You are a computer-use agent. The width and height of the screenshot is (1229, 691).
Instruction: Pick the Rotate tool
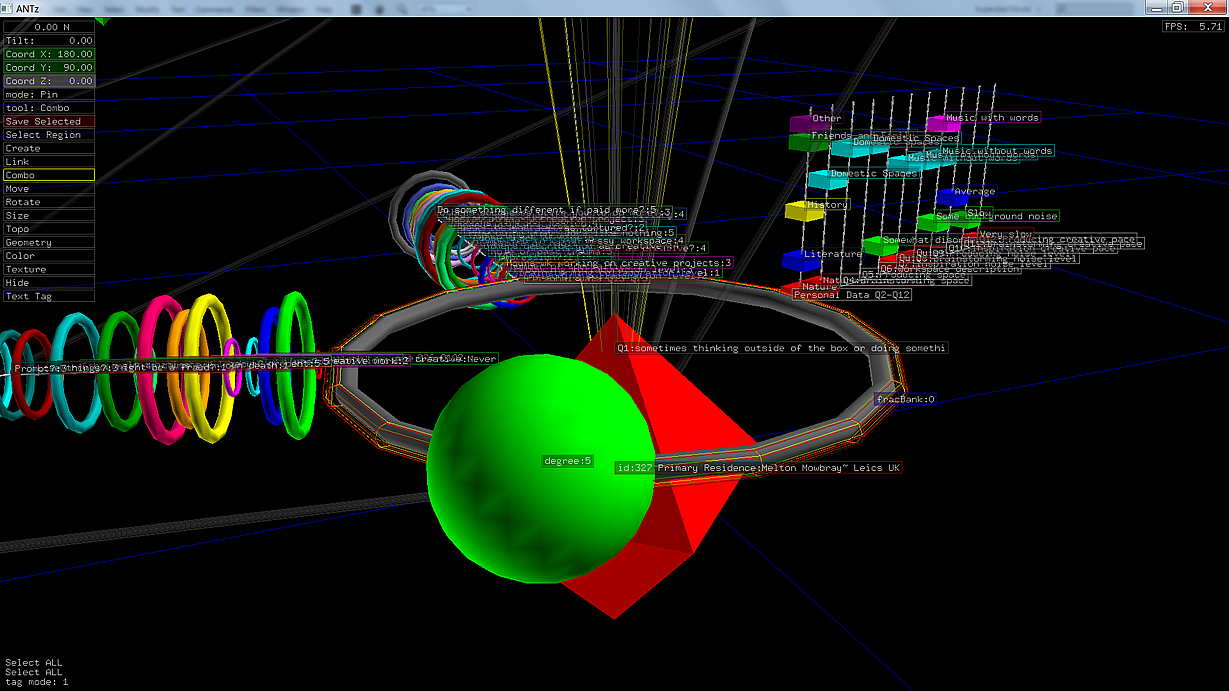click(49, 202)
